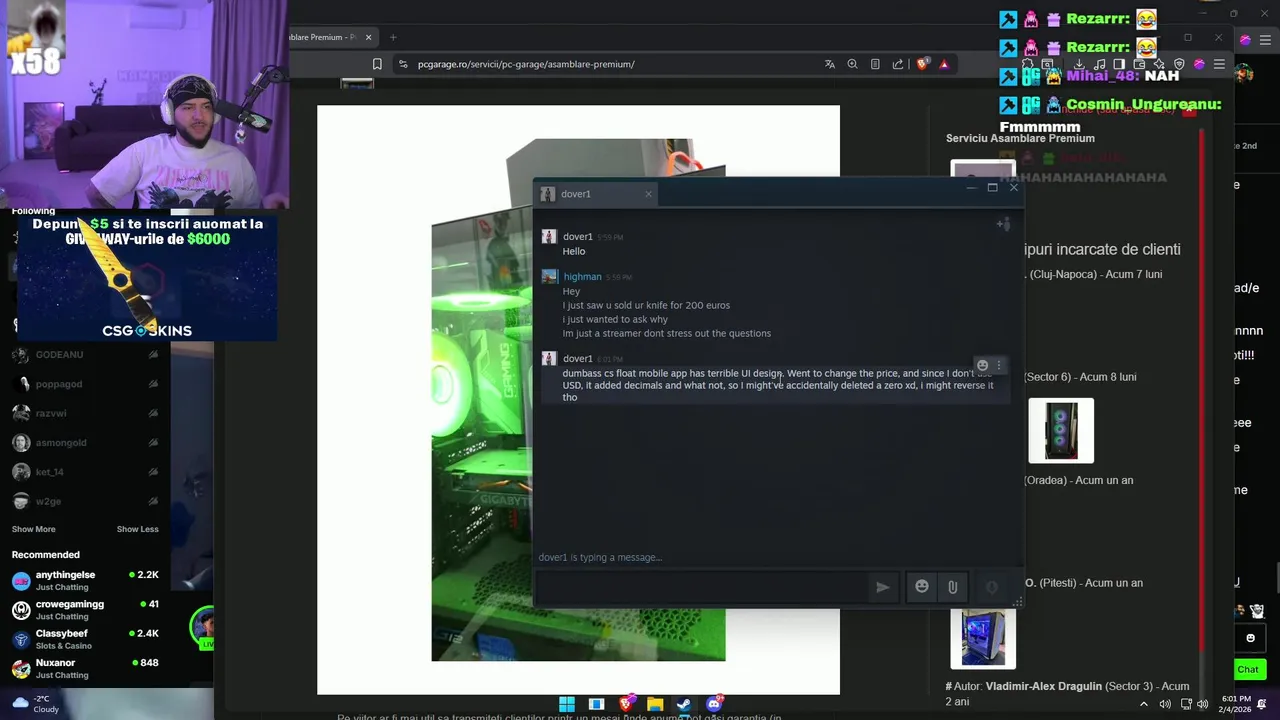Click dover1's avatar beside the Hello message
This screenshot has height=720, width=1280.
pyautogui.click(x=549, y=236)
